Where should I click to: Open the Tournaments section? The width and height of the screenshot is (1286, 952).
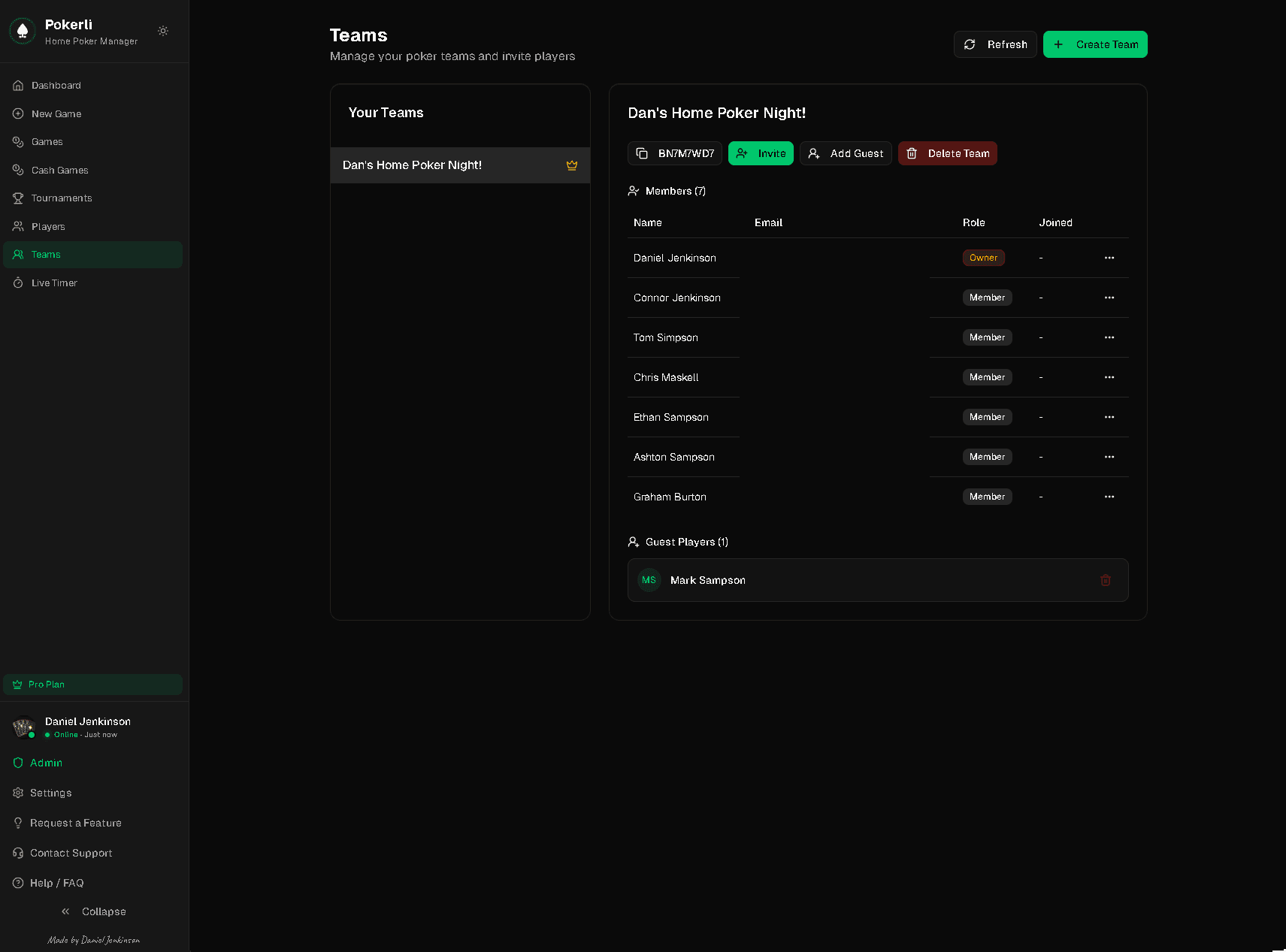click(62, 198)
